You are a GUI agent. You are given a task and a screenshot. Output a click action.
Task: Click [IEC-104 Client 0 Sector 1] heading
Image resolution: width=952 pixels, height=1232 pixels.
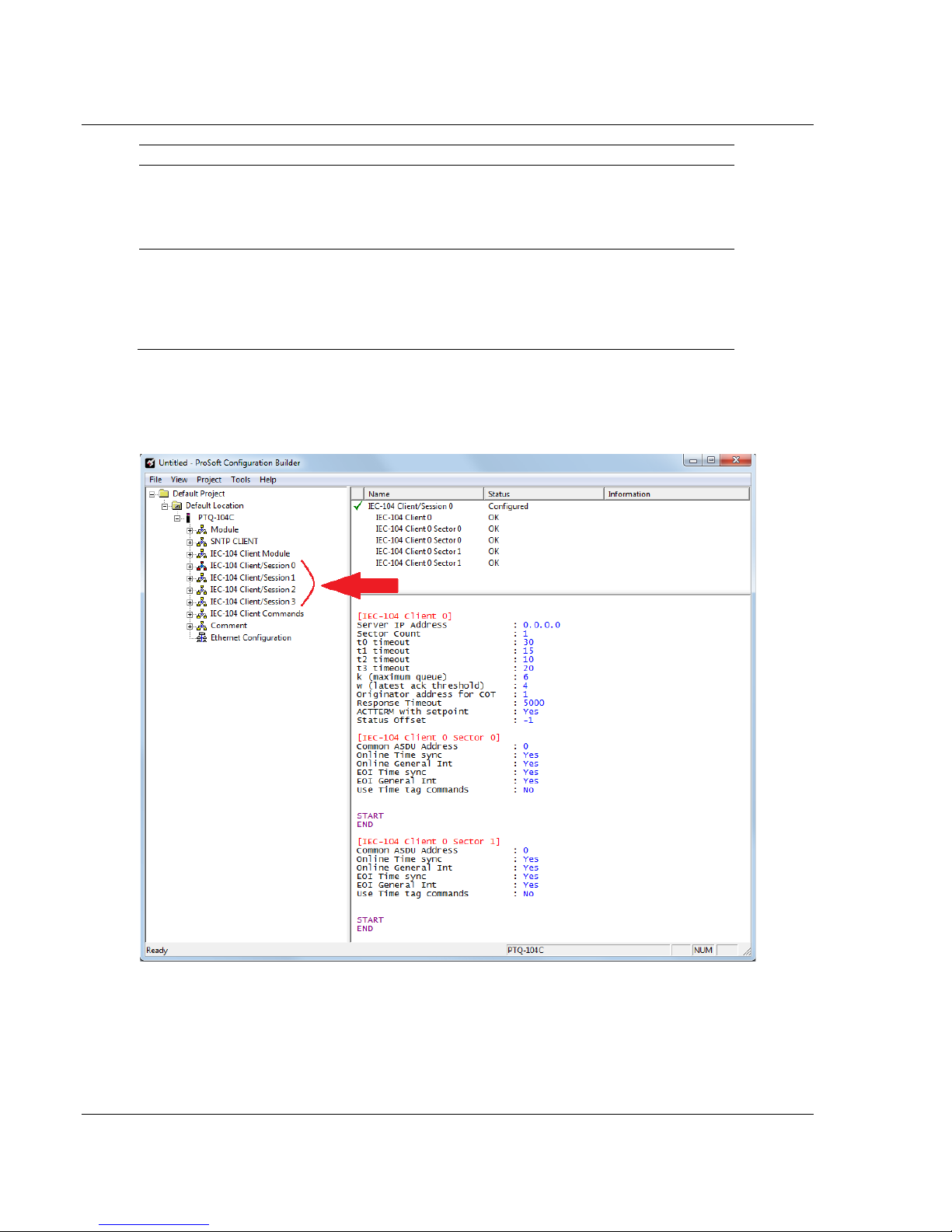pyautogui.click(x=428, y=842)
